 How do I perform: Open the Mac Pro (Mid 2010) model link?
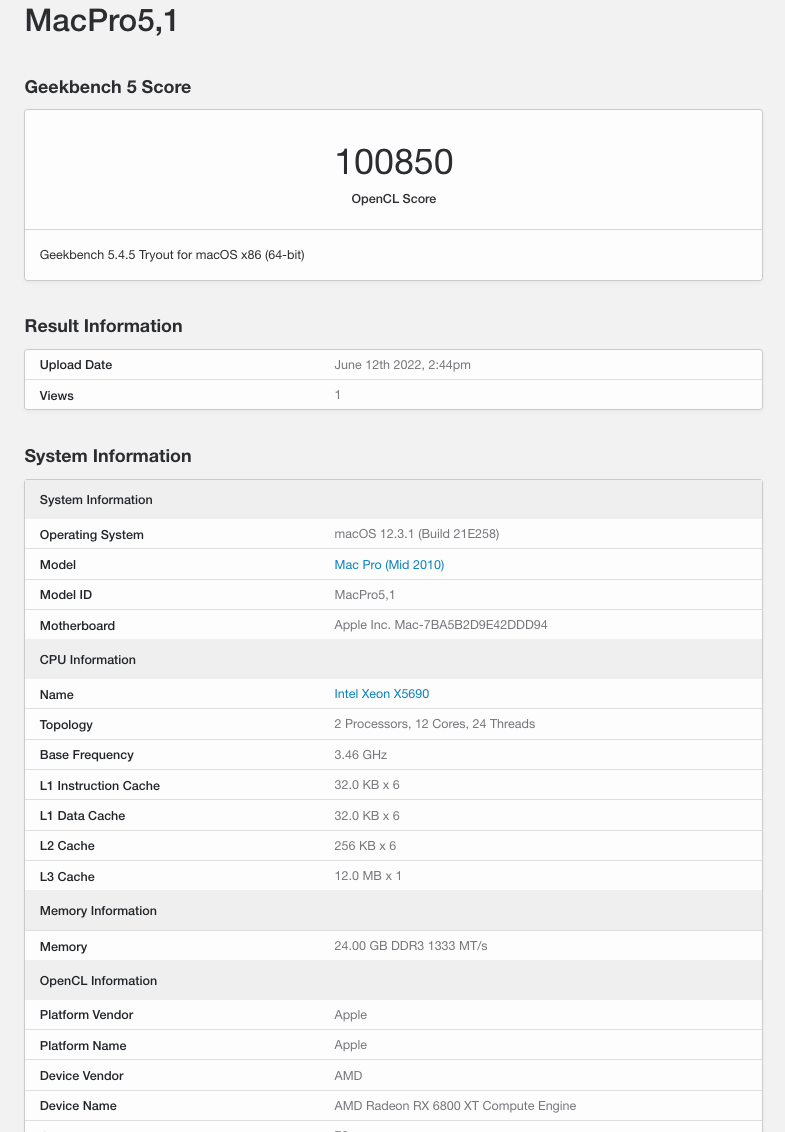[x=389, y=565]
